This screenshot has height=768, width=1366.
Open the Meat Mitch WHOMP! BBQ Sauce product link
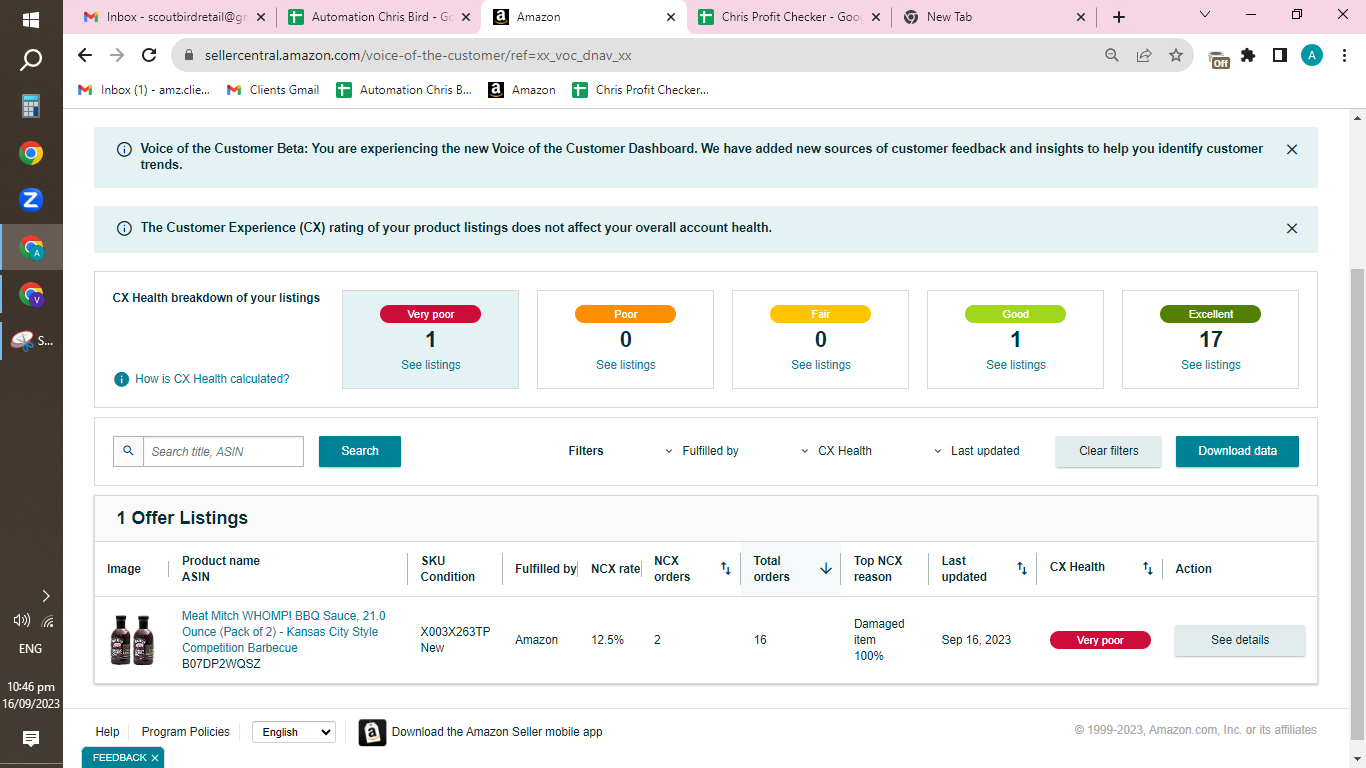click(284, 632)
